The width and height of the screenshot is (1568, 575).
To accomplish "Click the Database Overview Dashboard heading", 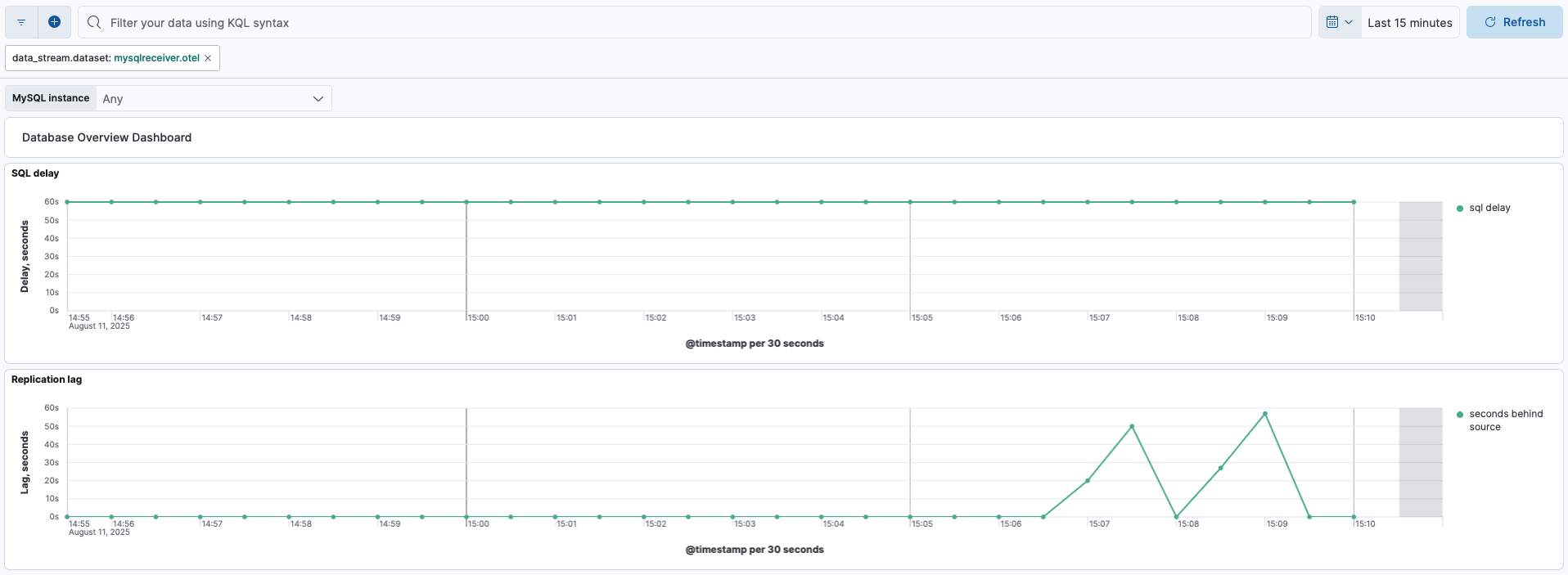I will pyautogui.click(x=106, y=137).
